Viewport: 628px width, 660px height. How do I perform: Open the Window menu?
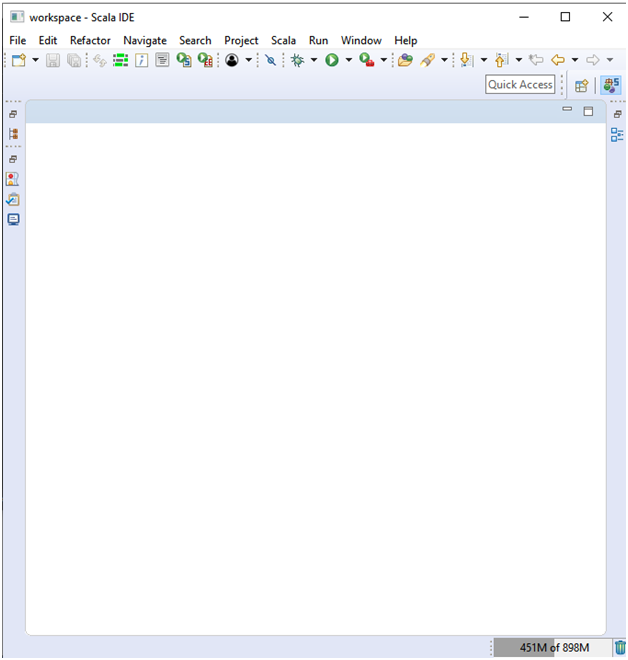tap(361, 40)
